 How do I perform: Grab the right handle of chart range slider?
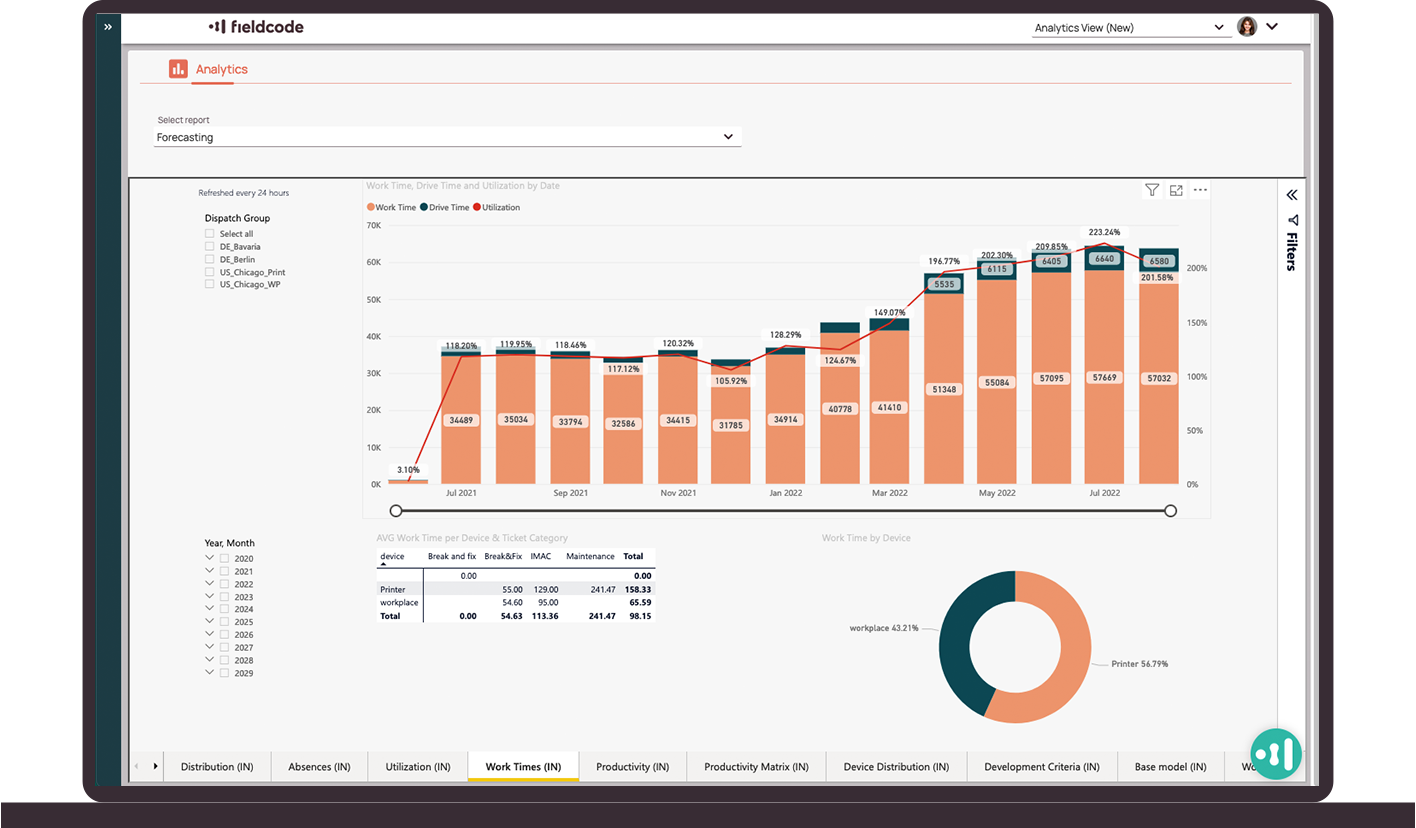point(1171,511)
